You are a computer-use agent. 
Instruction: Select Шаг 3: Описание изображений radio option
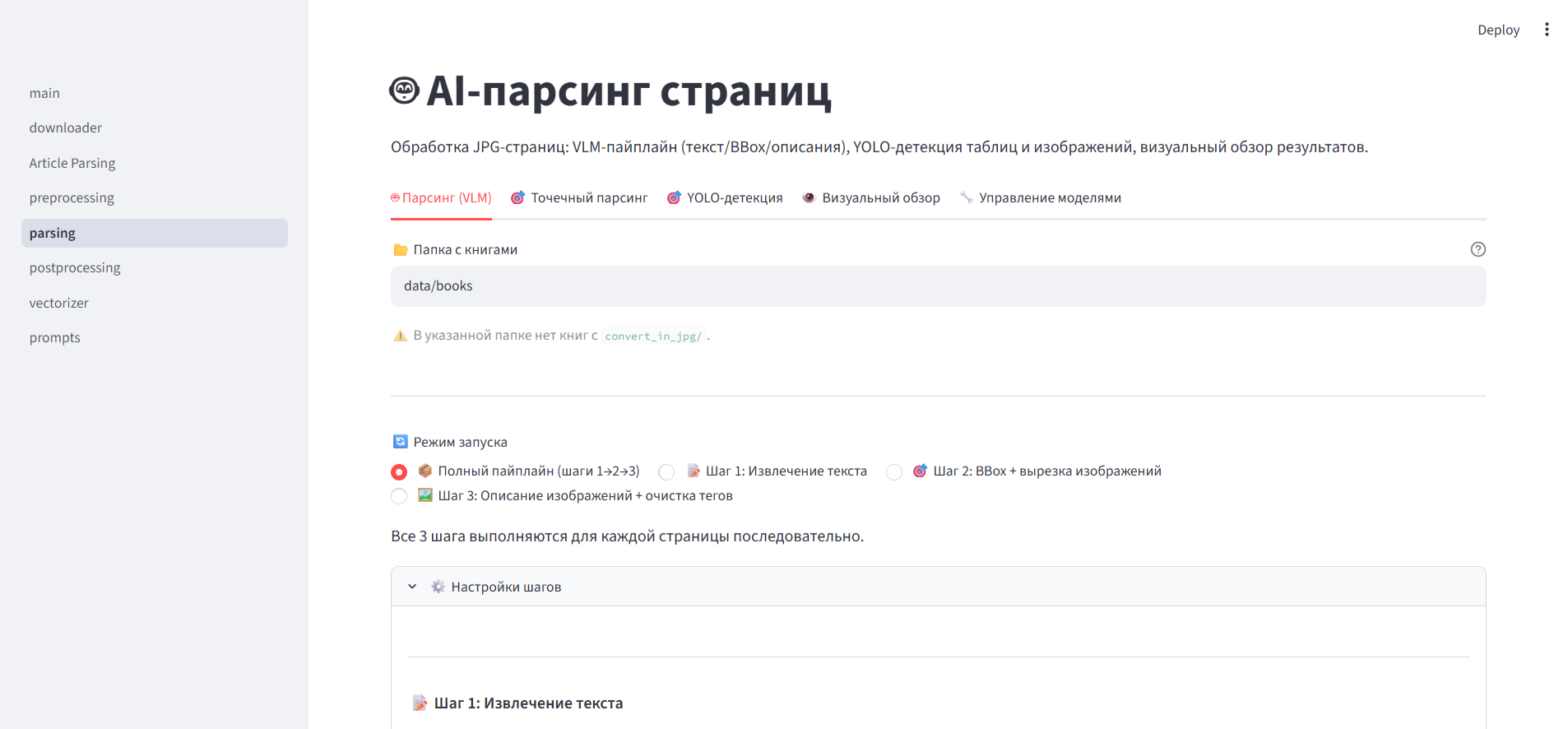399,496
